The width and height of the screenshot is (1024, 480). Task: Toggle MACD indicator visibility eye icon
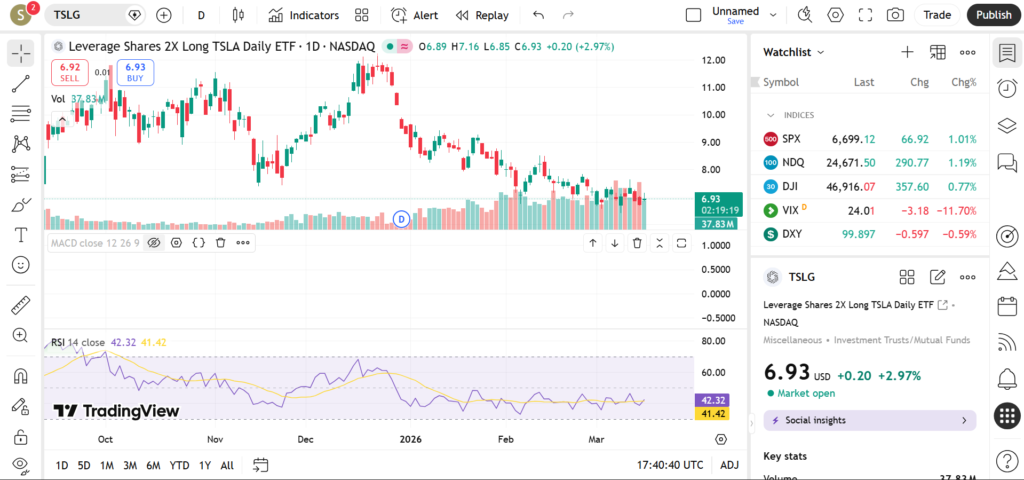pyautogui.click(x=154, y=242)
